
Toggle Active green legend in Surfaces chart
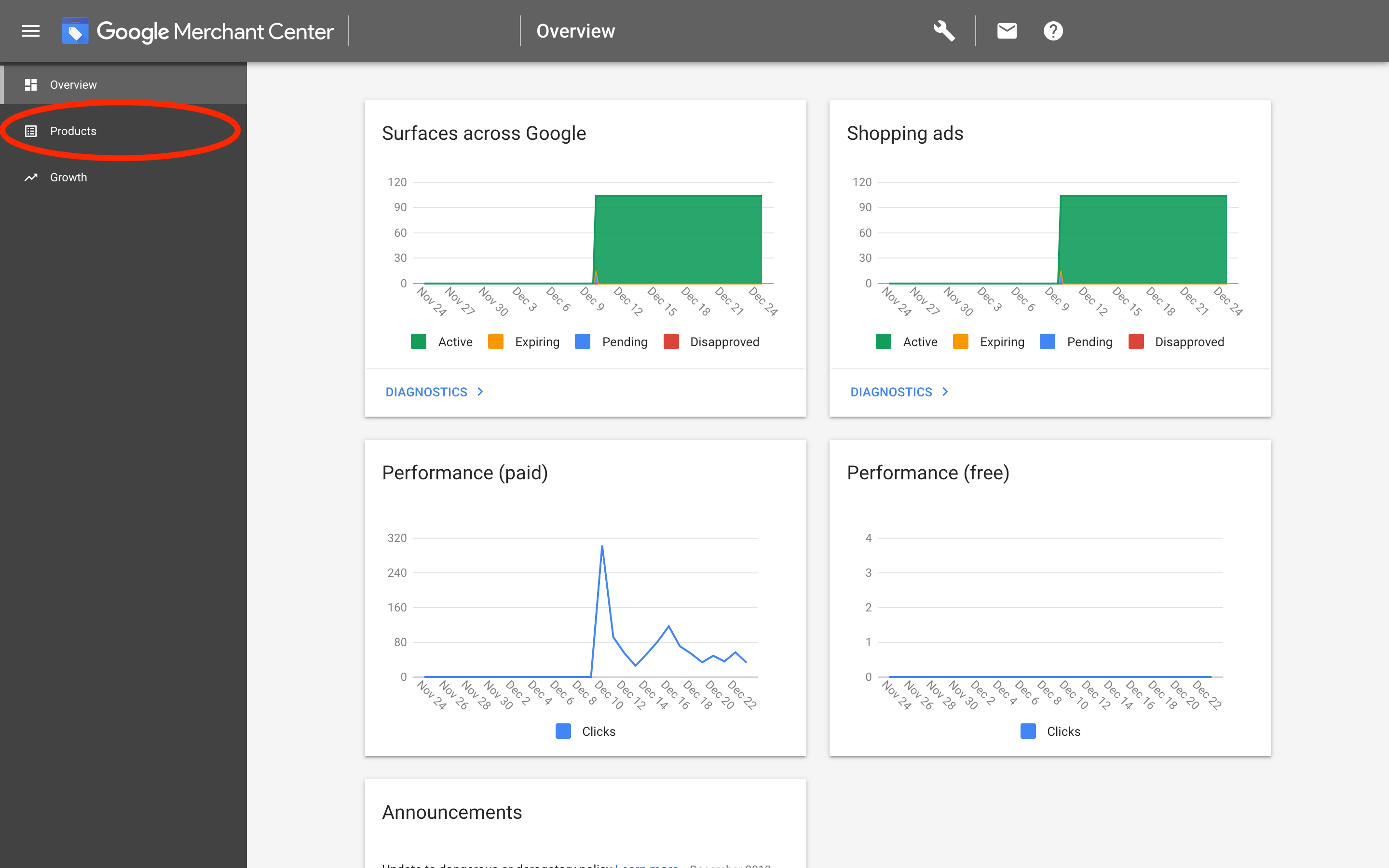tap(419, 341)
